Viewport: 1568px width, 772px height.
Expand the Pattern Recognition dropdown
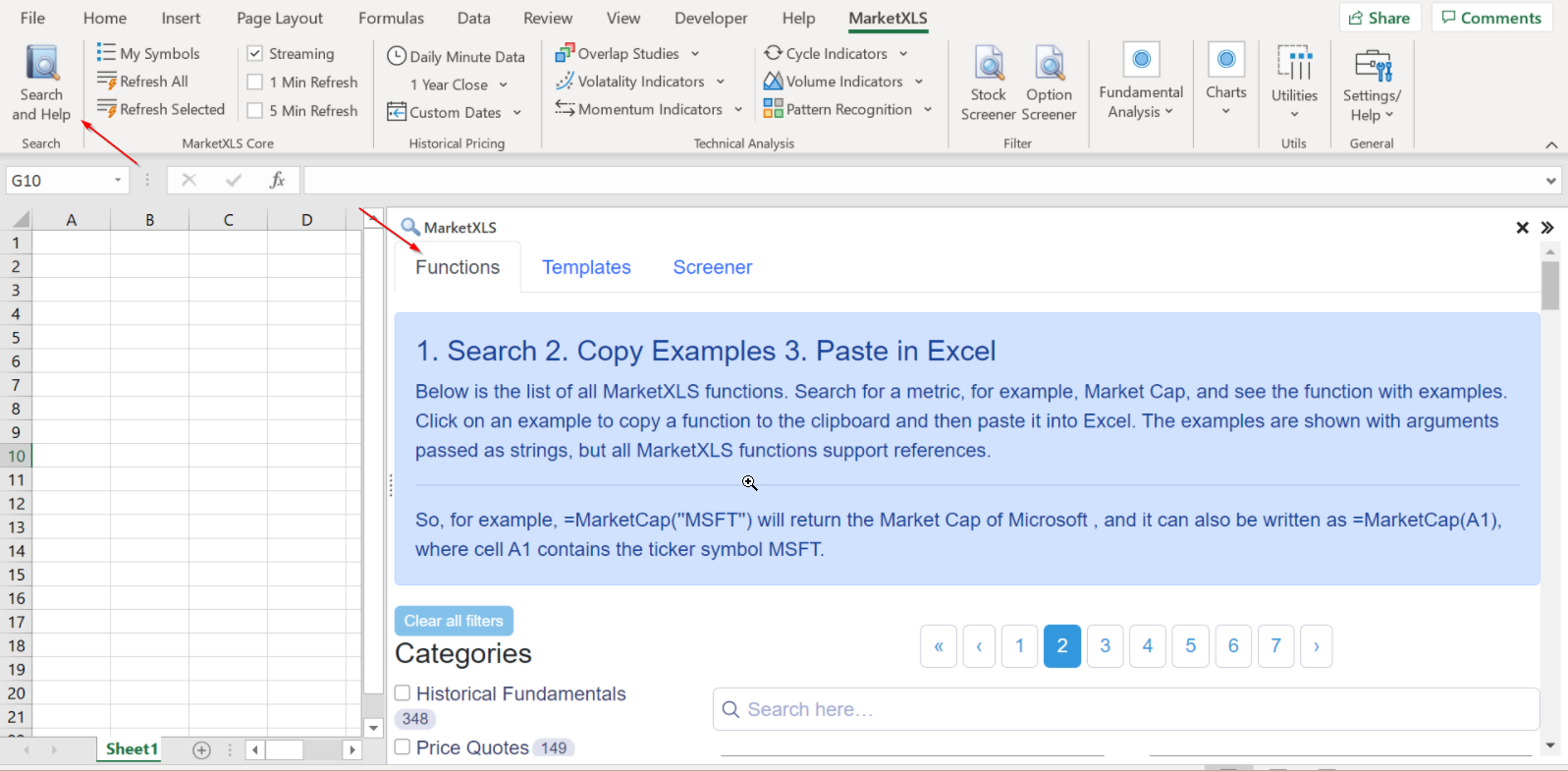tap(928, 109)
